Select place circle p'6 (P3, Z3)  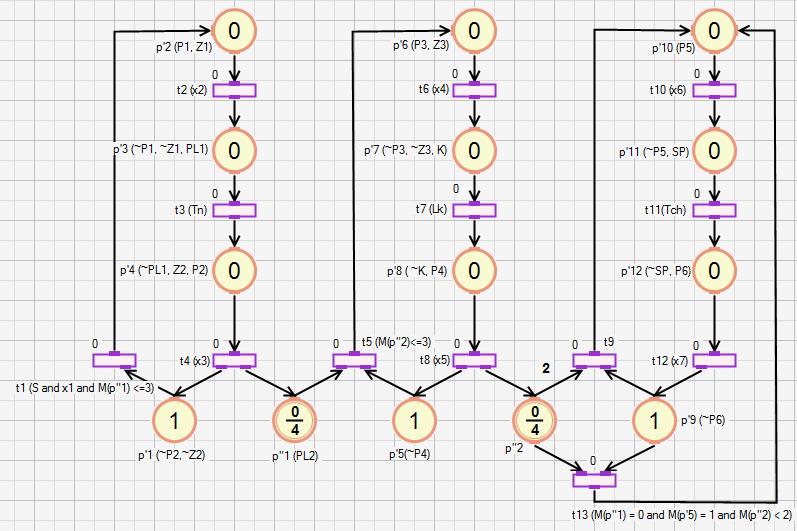(474, 30)
